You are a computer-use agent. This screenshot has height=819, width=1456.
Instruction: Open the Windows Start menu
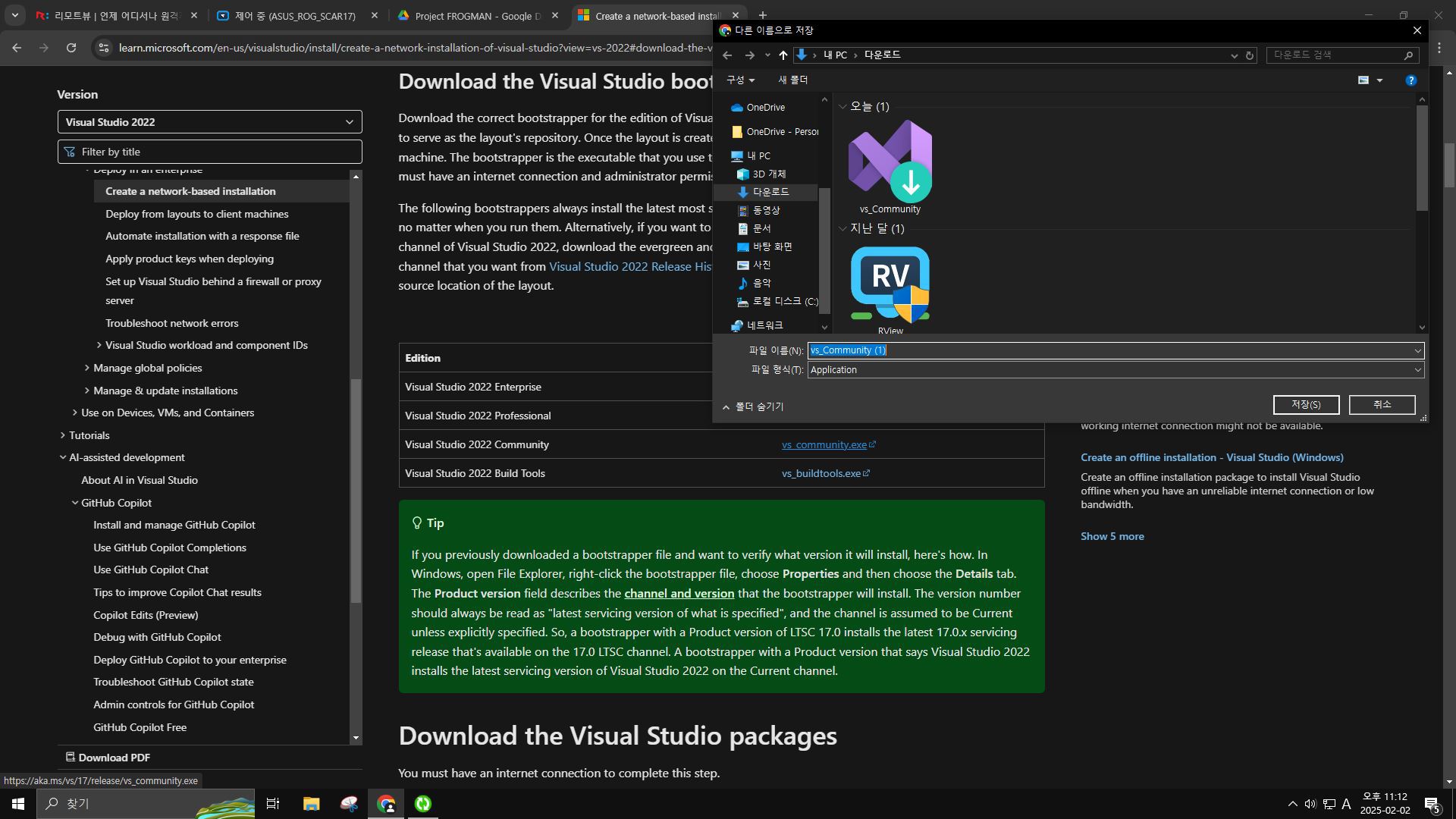pyautogui.click(x=18, y=804)
